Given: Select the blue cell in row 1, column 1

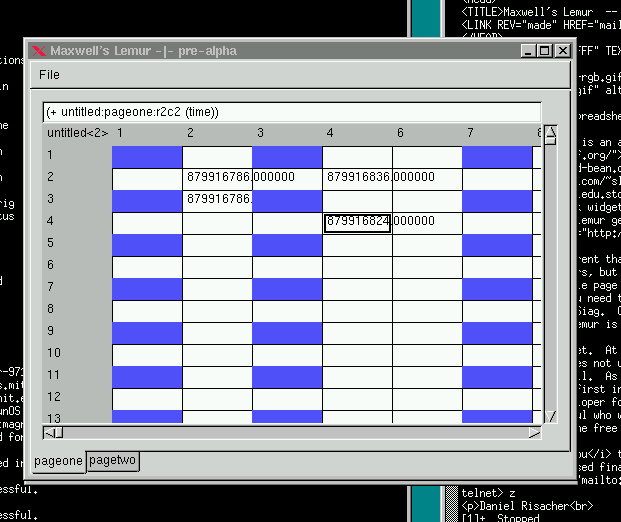Looking at the screenshot, I should pos(147,156).
